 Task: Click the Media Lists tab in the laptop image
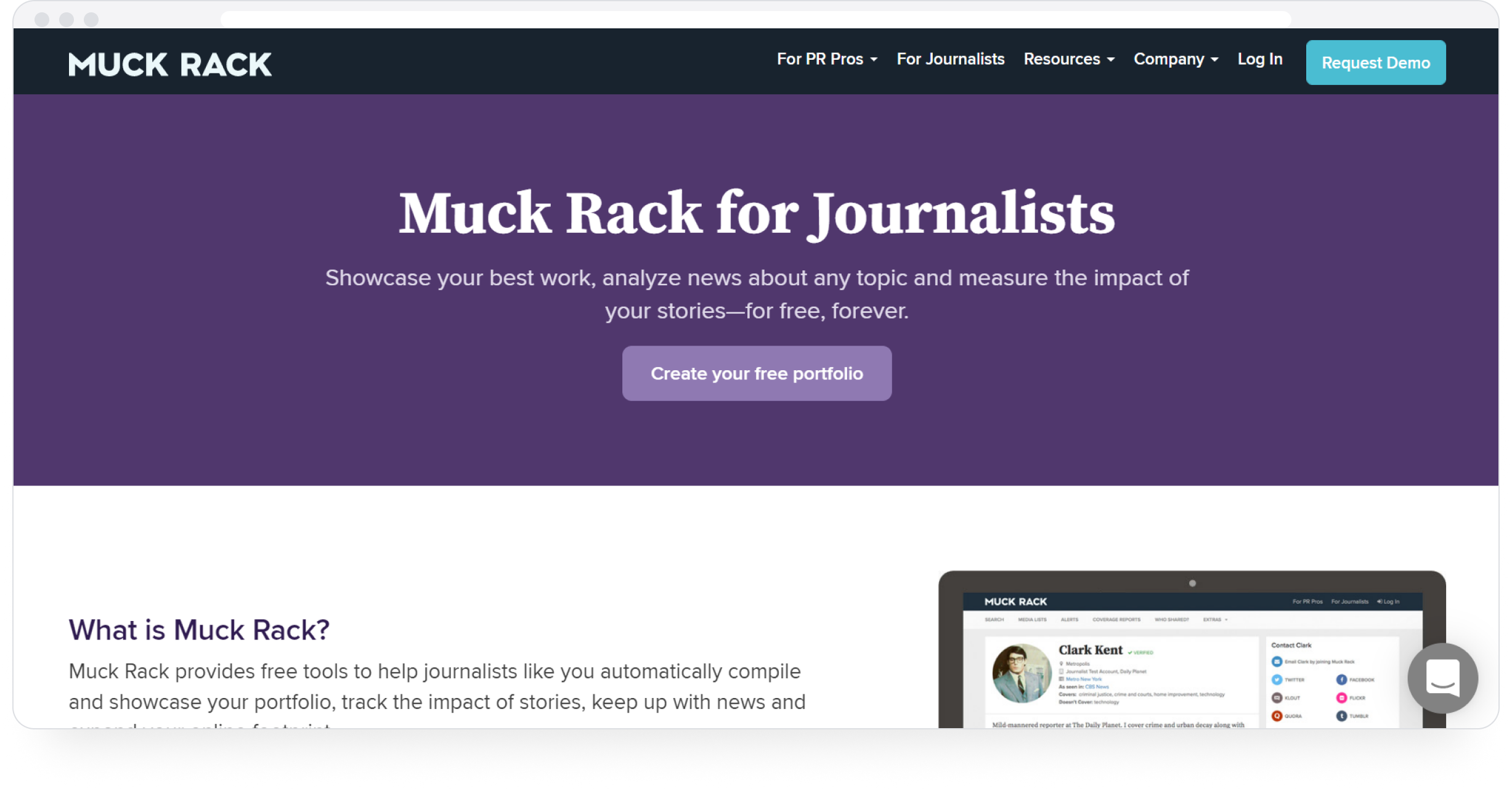(1032, 620)
